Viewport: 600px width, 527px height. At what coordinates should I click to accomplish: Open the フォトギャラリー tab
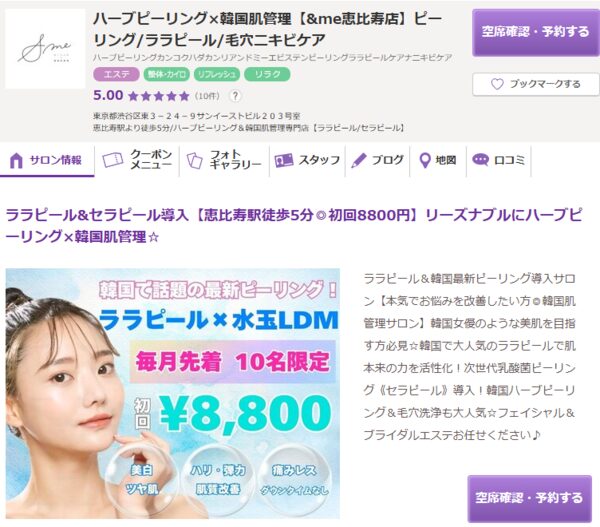click(224, 160)
